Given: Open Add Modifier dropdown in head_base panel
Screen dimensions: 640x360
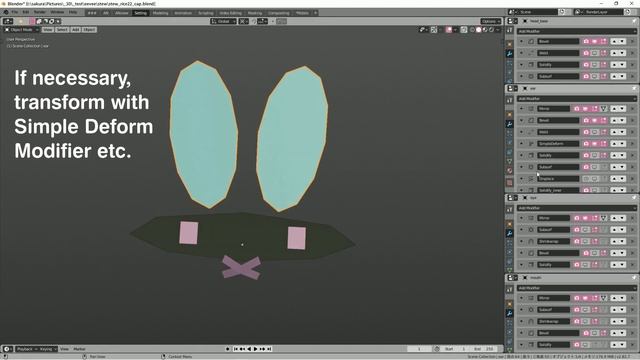Looking at the screenshot, I should pyautogui.click(x=577, y=31).
